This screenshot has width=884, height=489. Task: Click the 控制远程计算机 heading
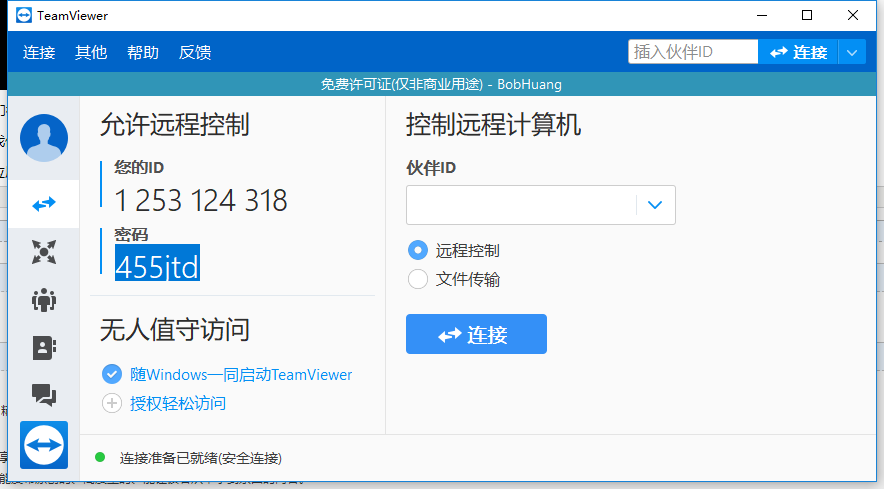point(493,125)
